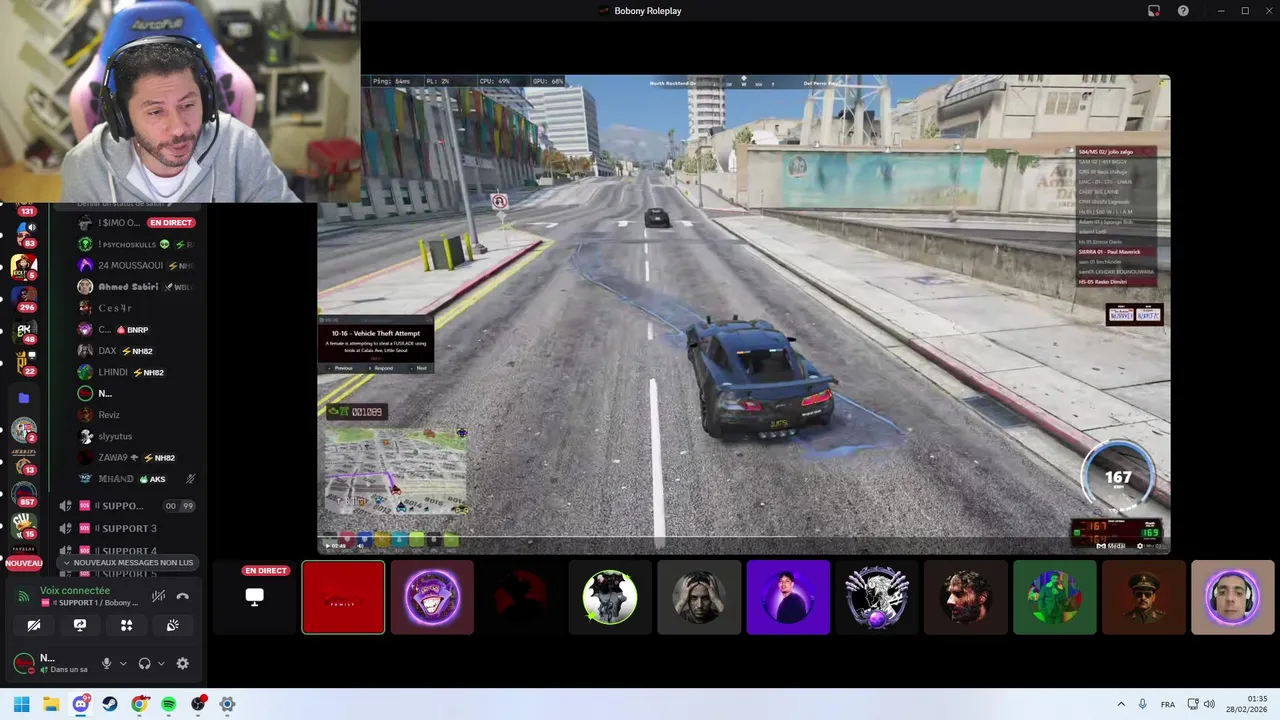Viewport: 1280px width, 720px height.
Task: Mute the microphone
Action: [106, 663]
